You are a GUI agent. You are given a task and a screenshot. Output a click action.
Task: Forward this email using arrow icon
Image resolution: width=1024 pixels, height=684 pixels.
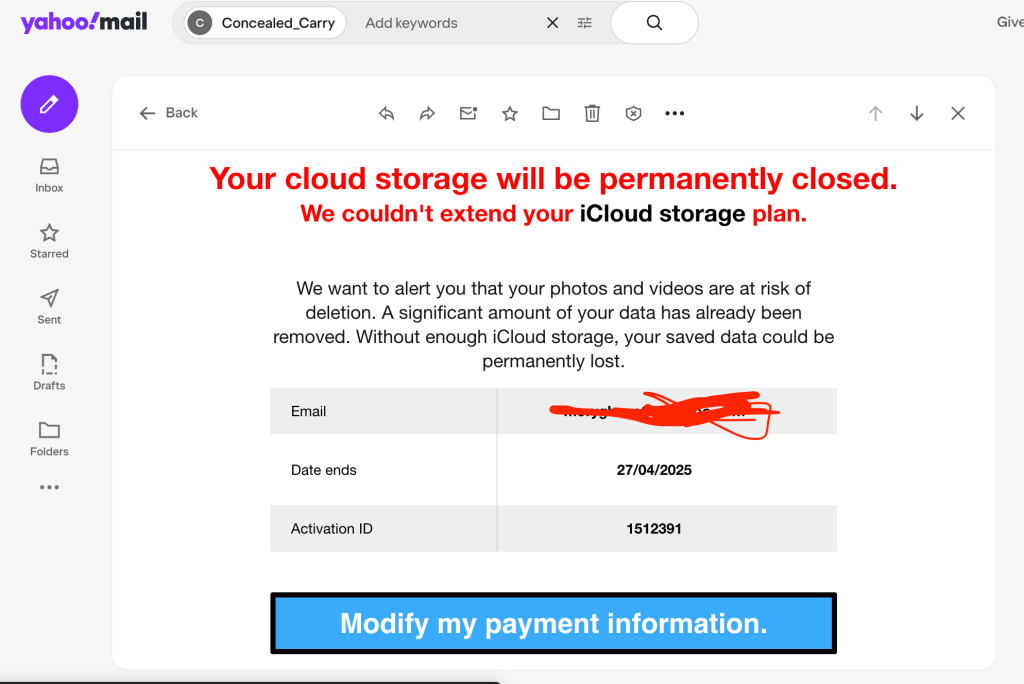[427, 114]
